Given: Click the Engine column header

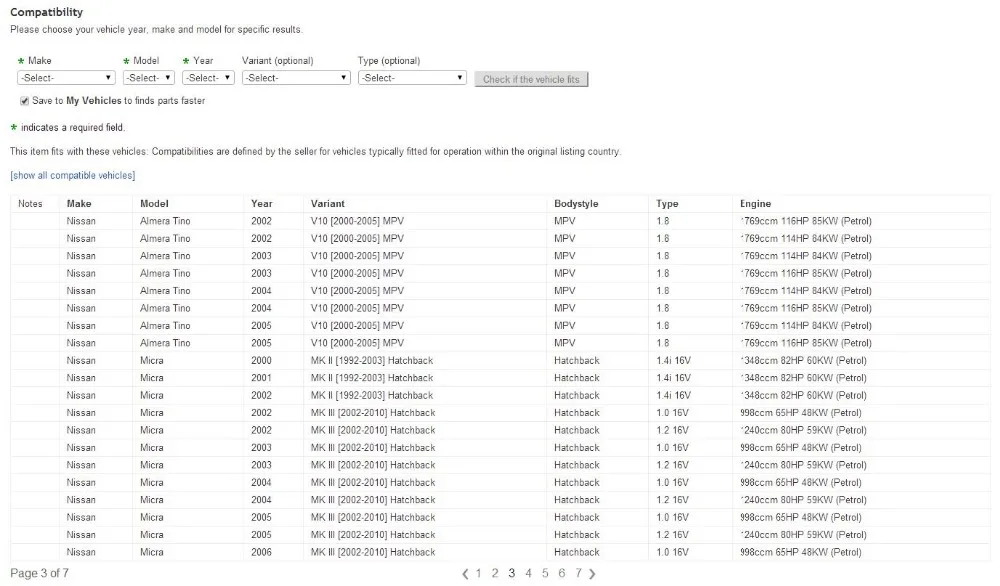Looking at the screenshot, I should click(x=755, y=203).
